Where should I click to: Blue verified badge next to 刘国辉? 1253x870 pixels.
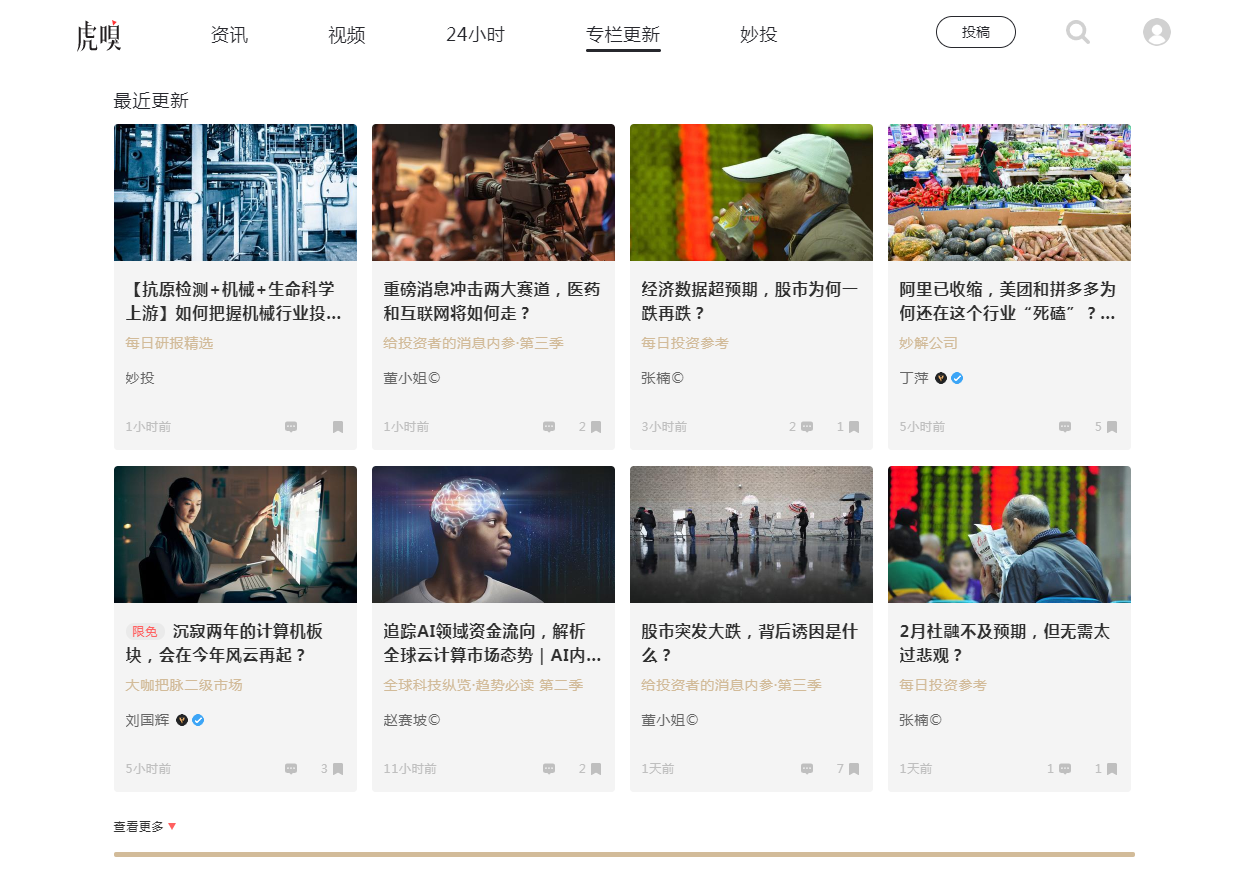[x=198, y=720]
